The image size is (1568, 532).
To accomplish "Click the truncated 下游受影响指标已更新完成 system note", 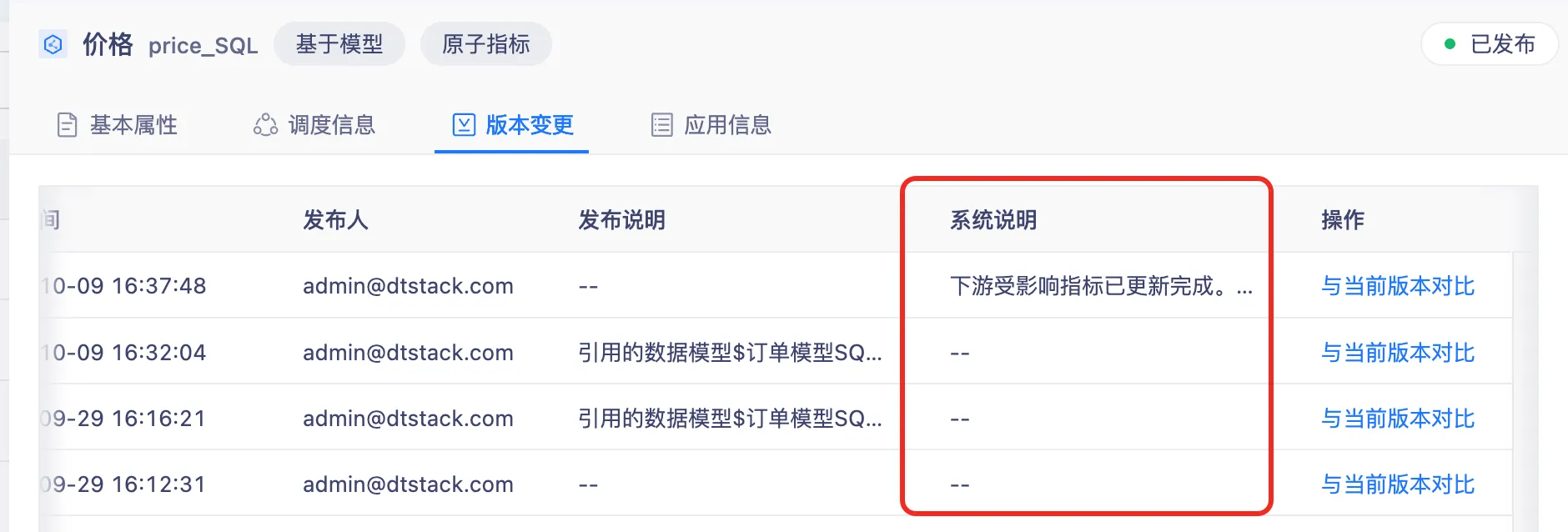I will point(1100,286).
